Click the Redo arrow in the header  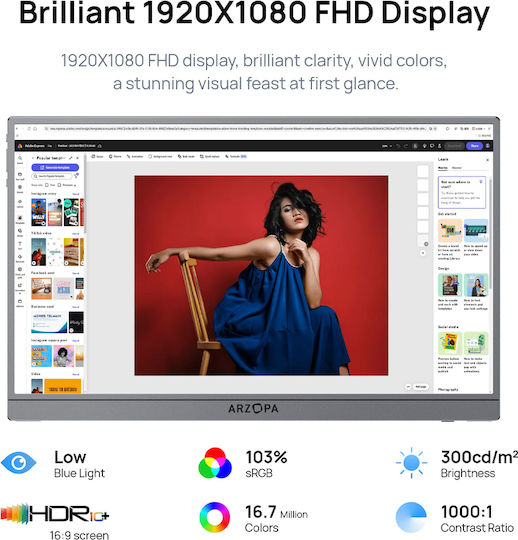point(406,146)
